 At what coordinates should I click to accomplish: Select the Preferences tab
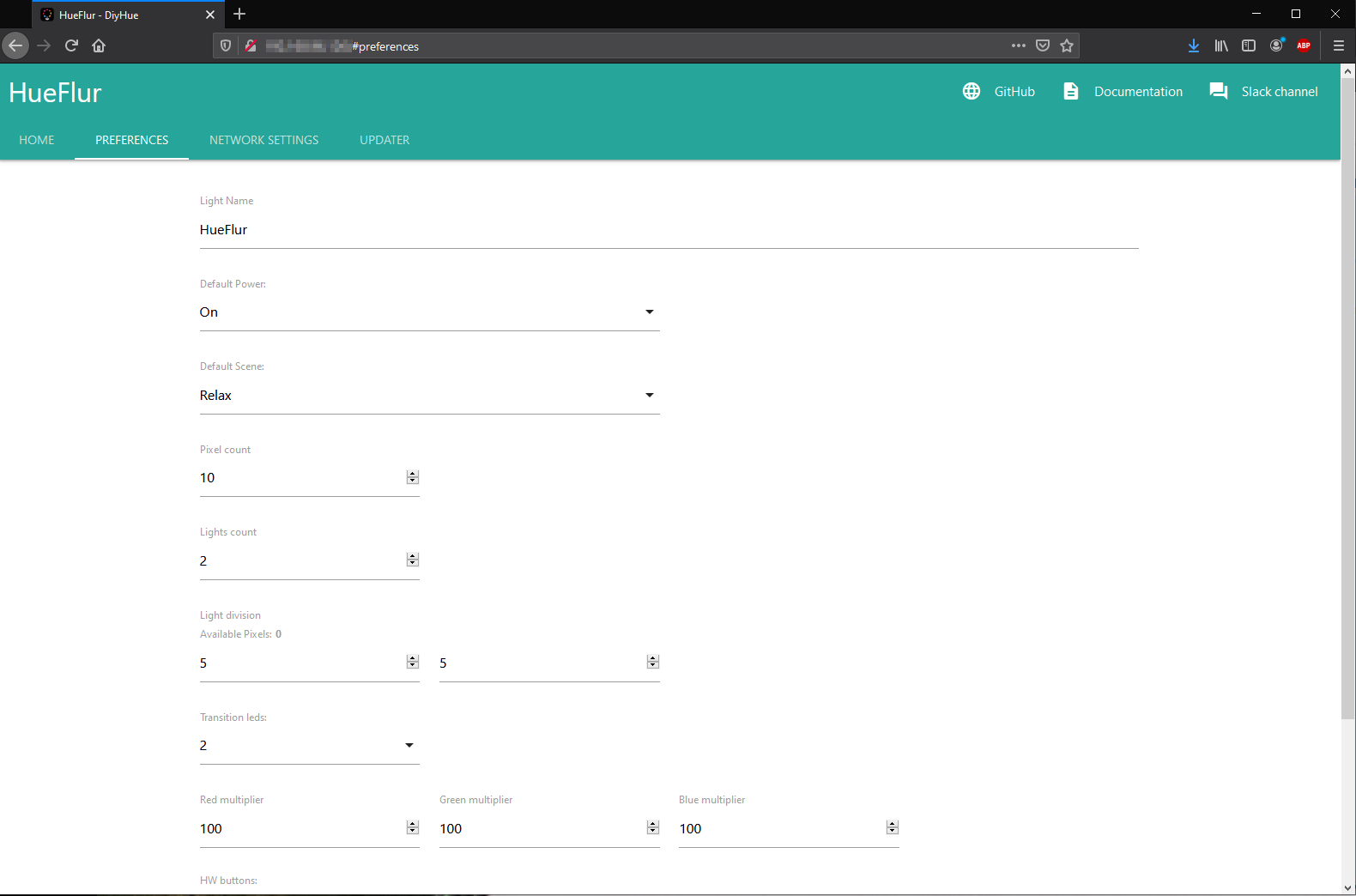click(x=132, y=140)
